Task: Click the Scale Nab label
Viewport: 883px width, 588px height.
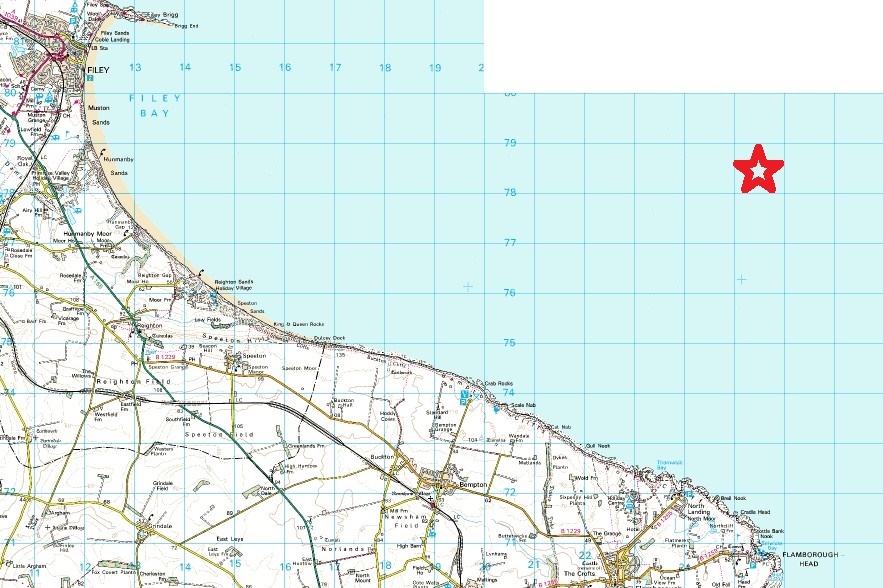Action: [x=524, y=405]
